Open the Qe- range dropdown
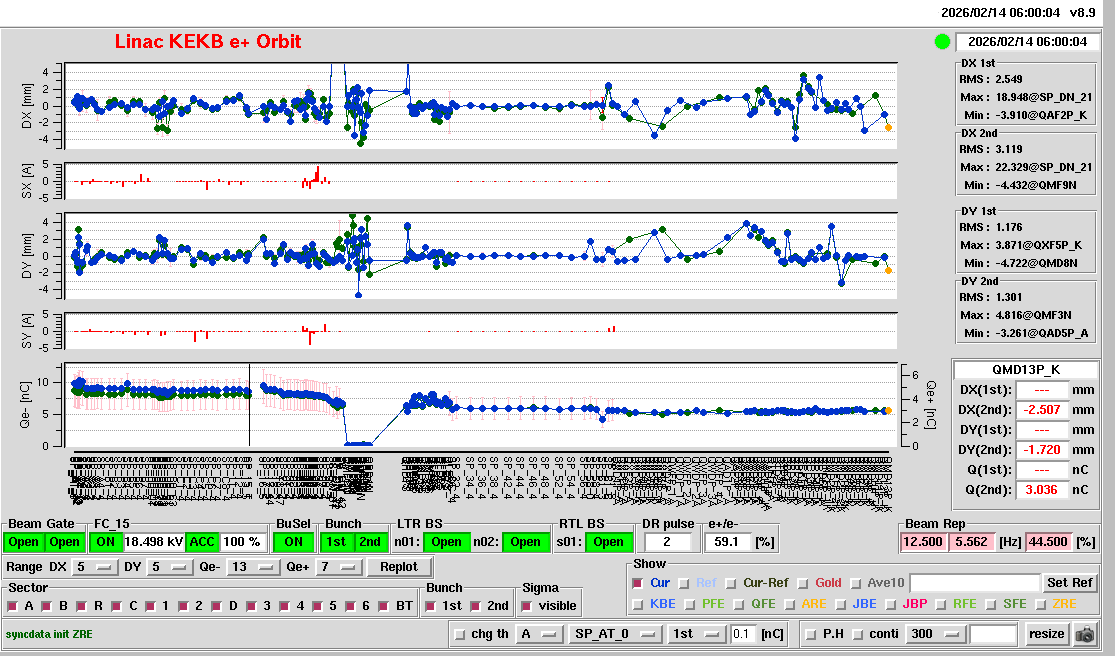The image size is (1115, 656). coord(254,567)
